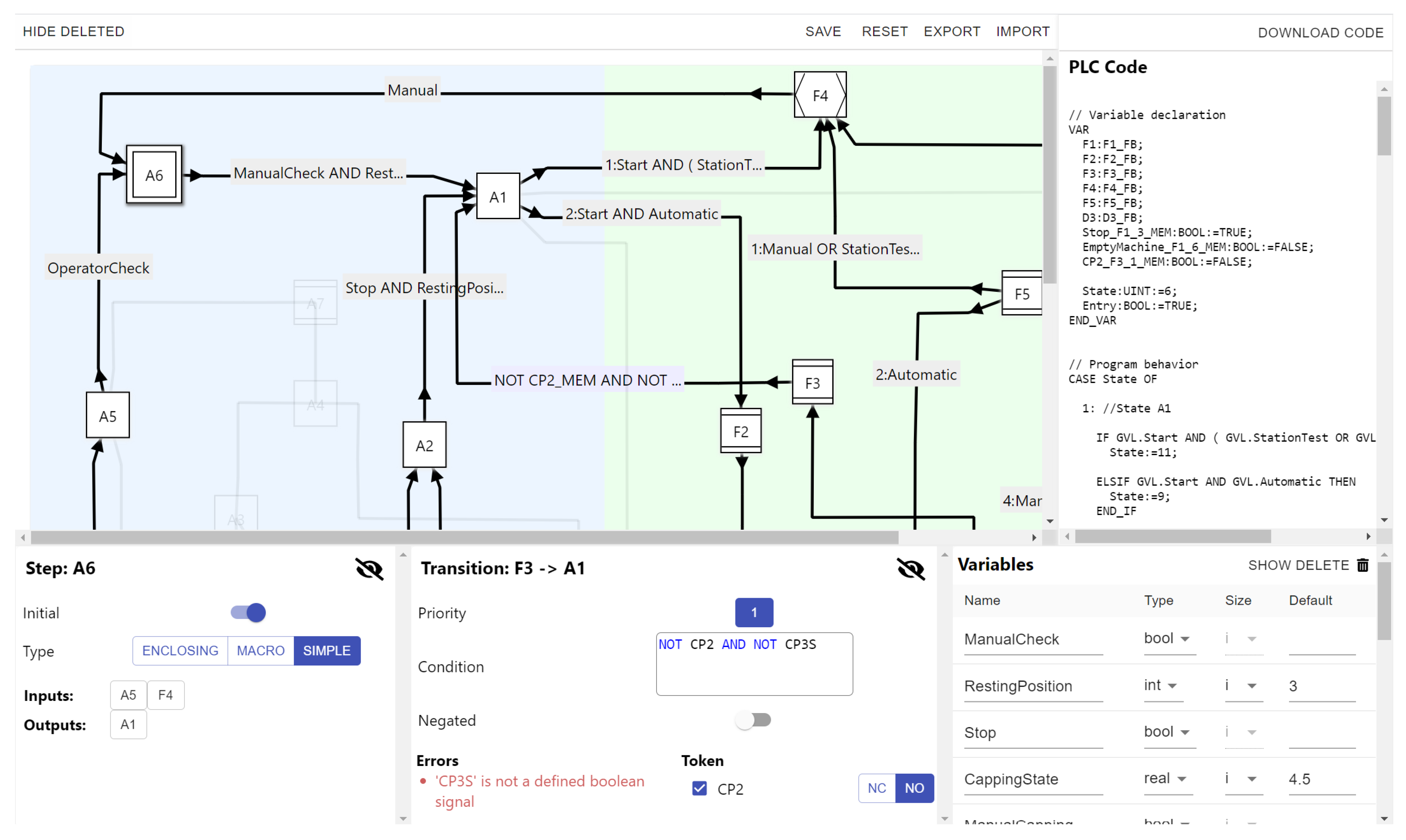Click DOWNLOAD CODE button
The width and height of the screenshot is (1406, 840).
coord(1320,33)
